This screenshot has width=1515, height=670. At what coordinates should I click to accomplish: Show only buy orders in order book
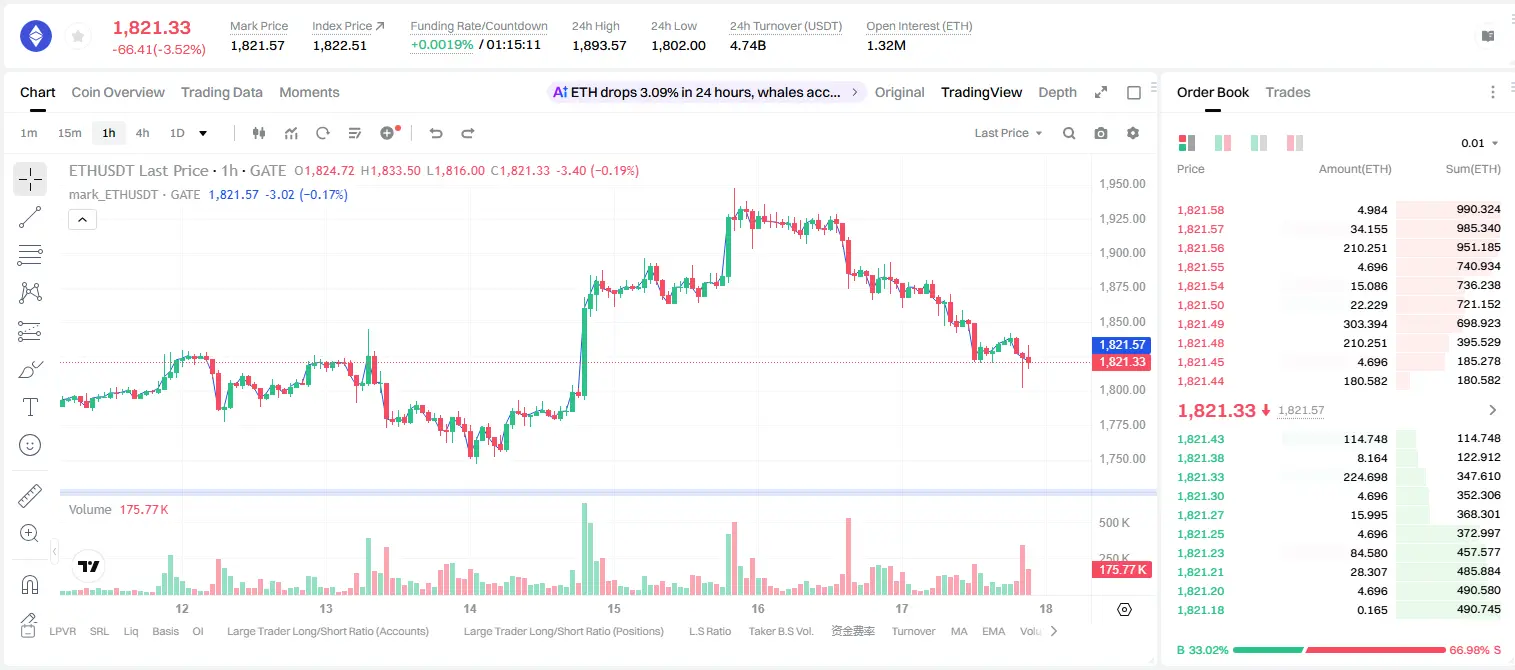click(x=1259, y=143)
